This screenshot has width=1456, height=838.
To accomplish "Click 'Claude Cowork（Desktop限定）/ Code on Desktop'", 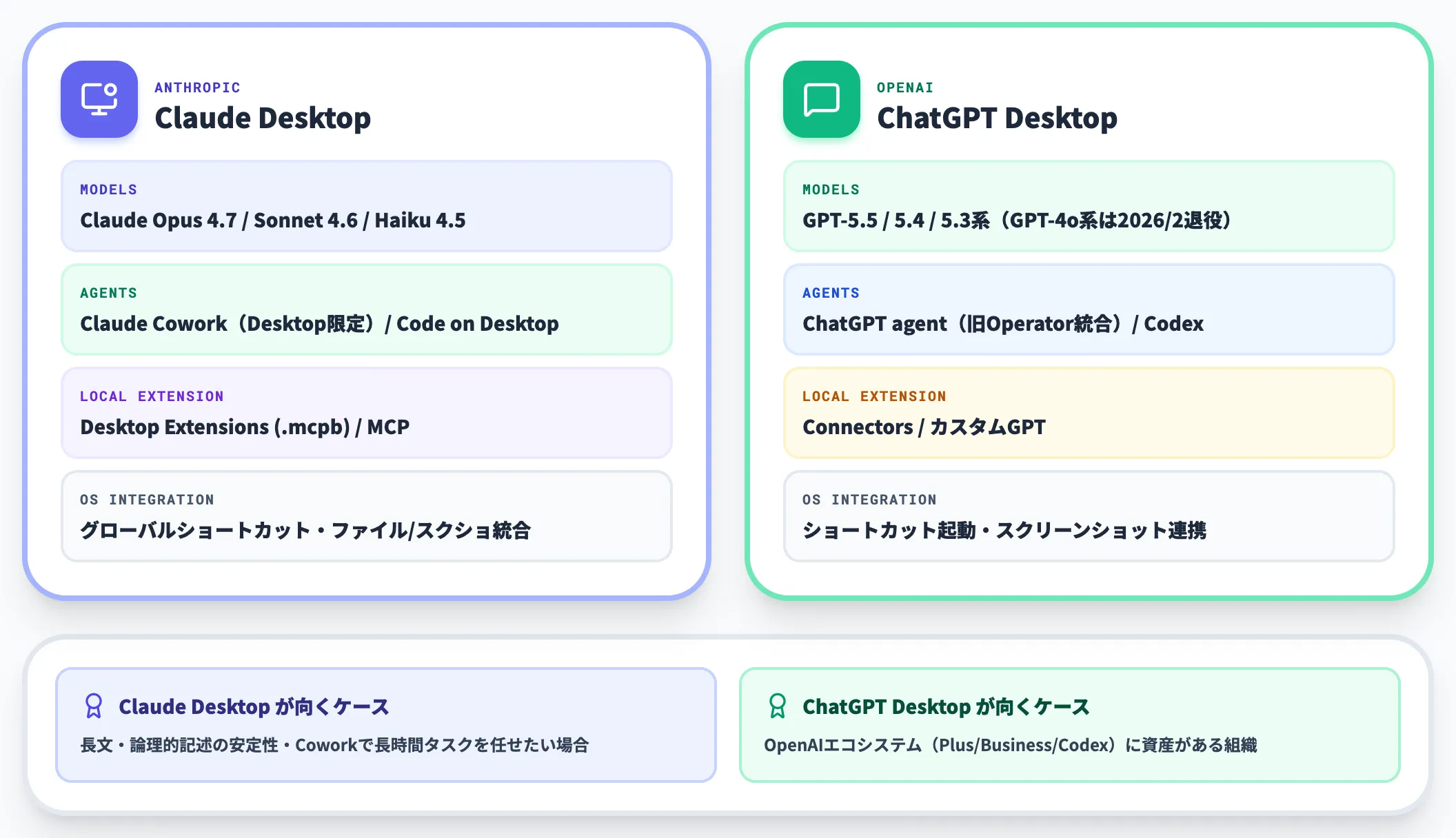I will click(x=319, y=324).
